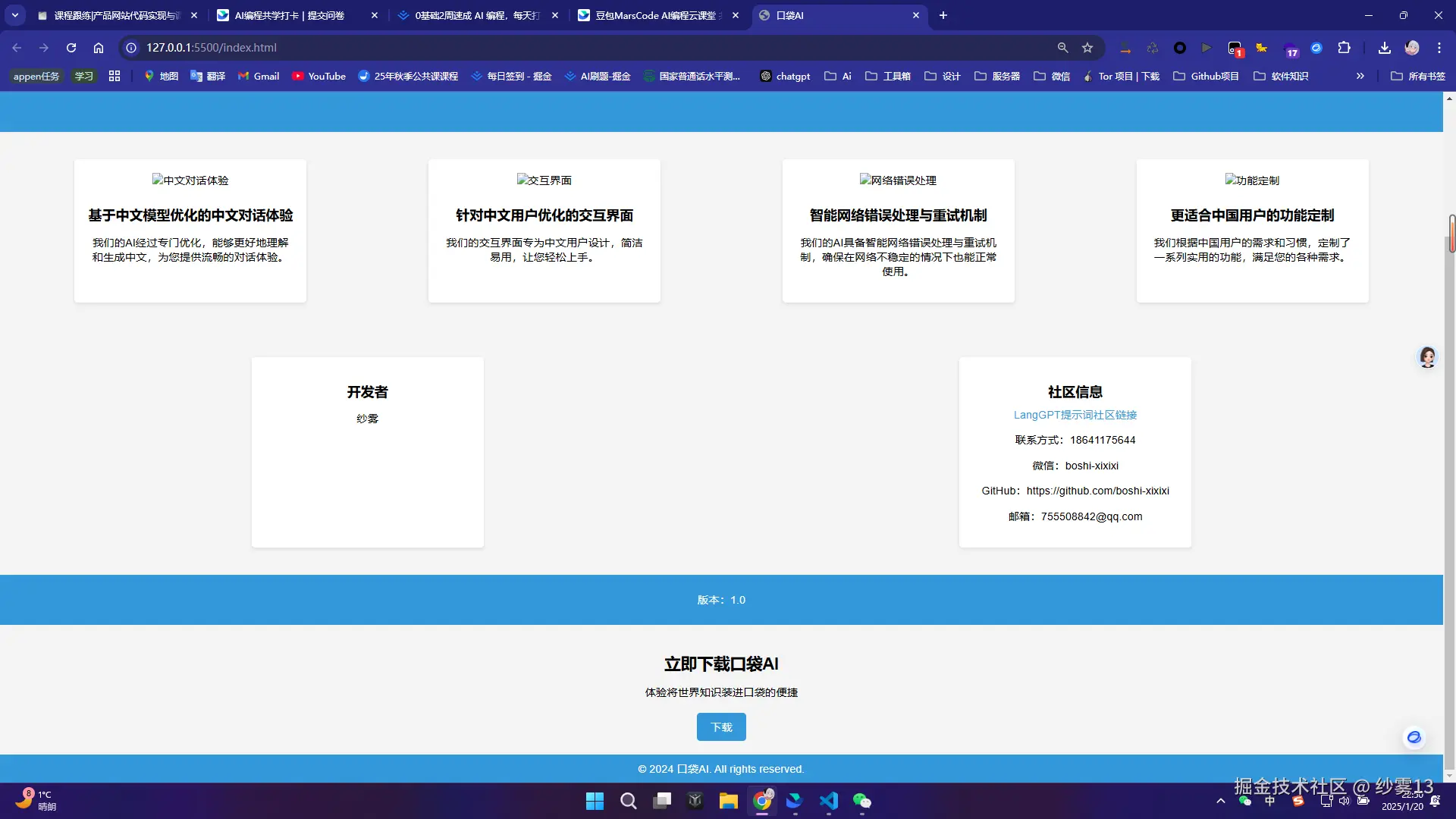This screenshot has height=819, width=1456.
Task: Expand the hidden bookmarks overflow chevron
Action: point(1360,76)
